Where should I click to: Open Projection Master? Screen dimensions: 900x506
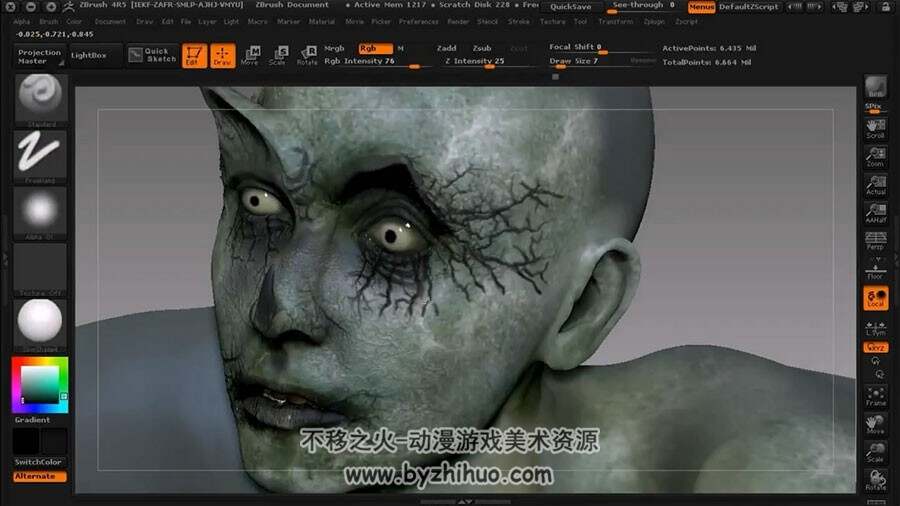click(x=38, y=56)
